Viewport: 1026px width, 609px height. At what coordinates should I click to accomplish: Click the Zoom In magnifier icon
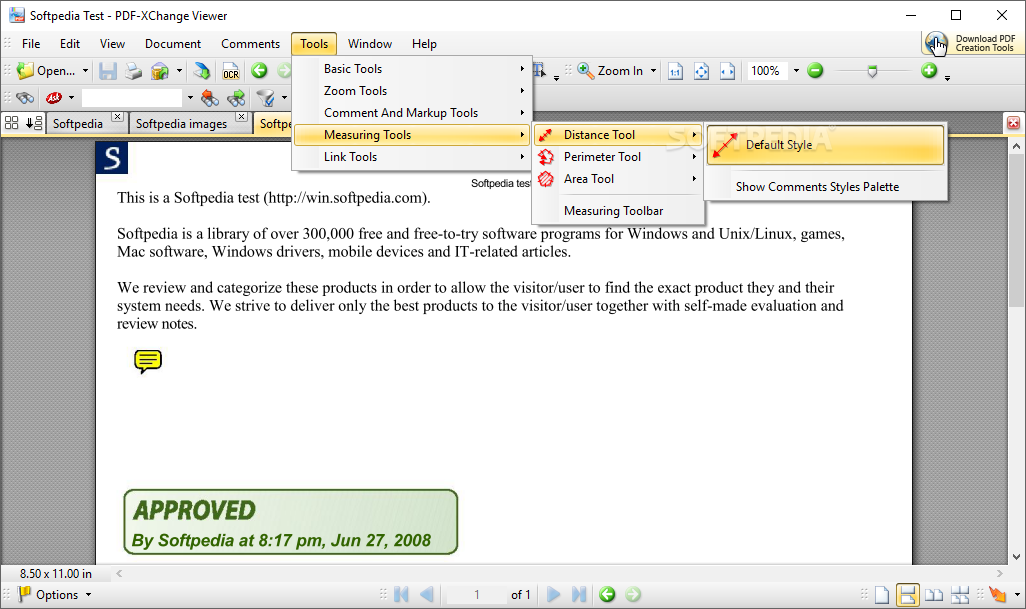(x=586, y=71)
